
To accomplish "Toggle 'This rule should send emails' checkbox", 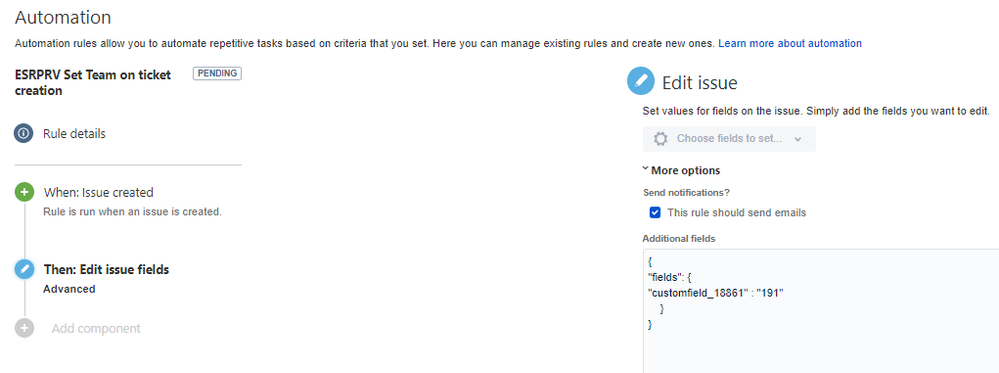I will [654, 212].
